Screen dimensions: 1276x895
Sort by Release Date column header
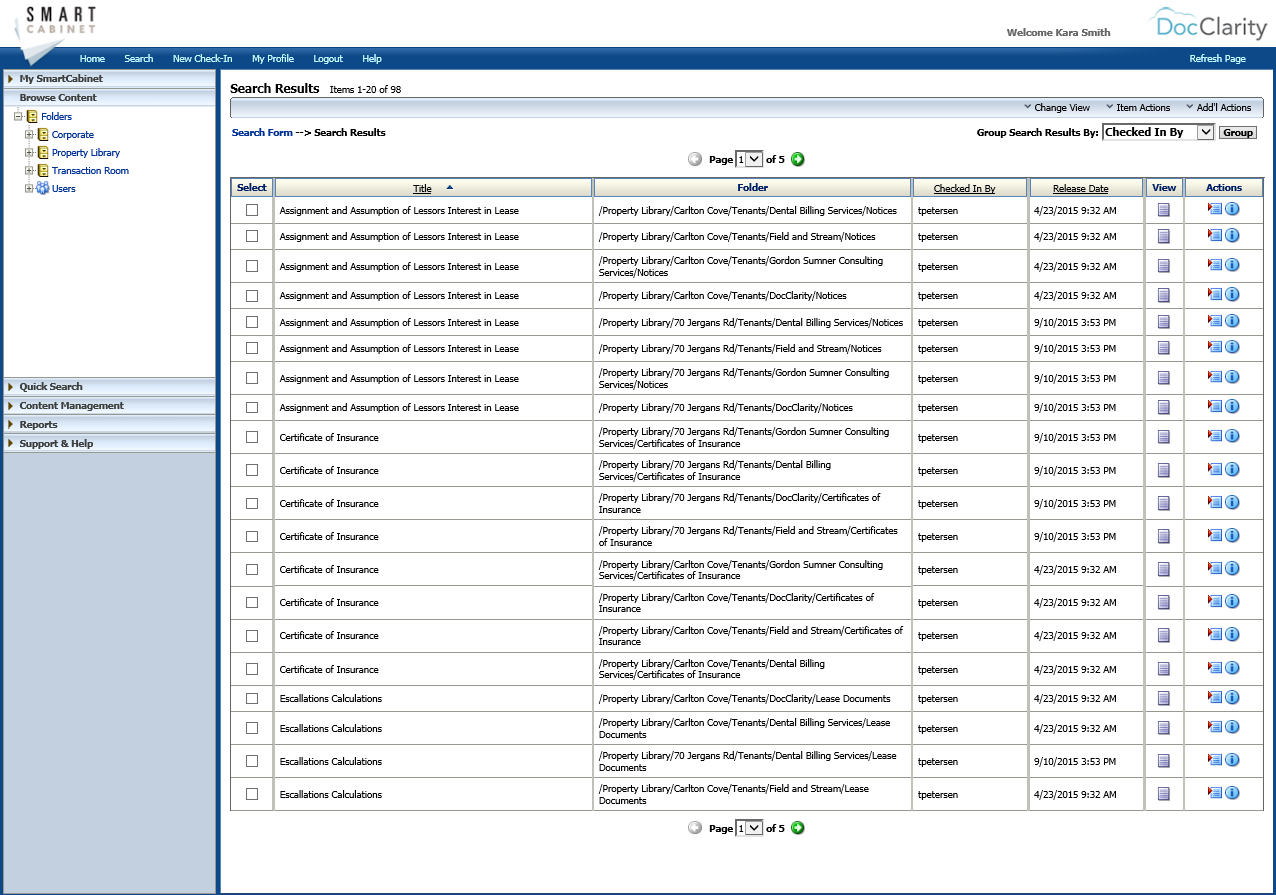pos(1080,188)
